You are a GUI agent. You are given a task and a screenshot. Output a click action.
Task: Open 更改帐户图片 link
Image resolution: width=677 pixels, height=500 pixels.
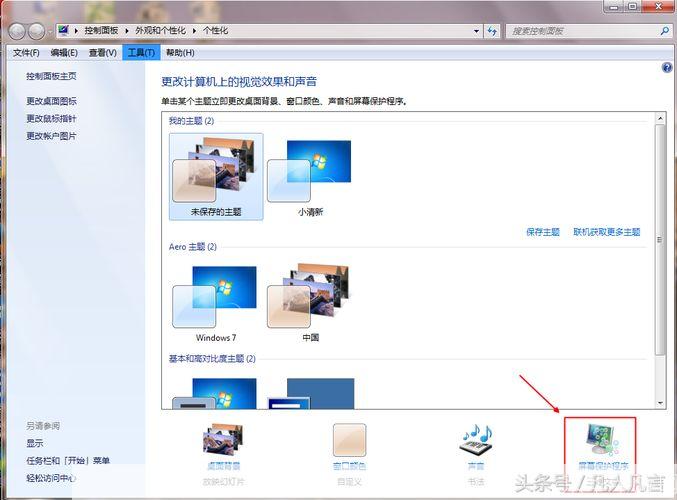[51, 136]
